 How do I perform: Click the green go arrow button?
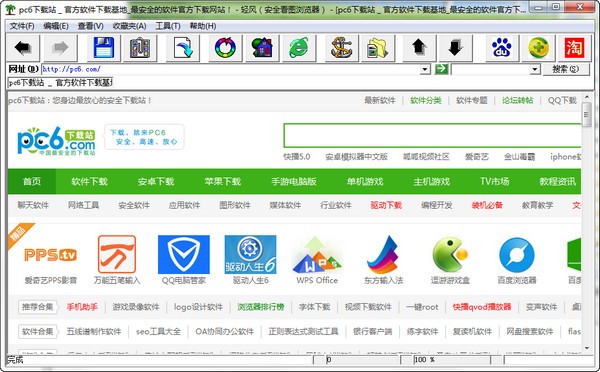441,69
